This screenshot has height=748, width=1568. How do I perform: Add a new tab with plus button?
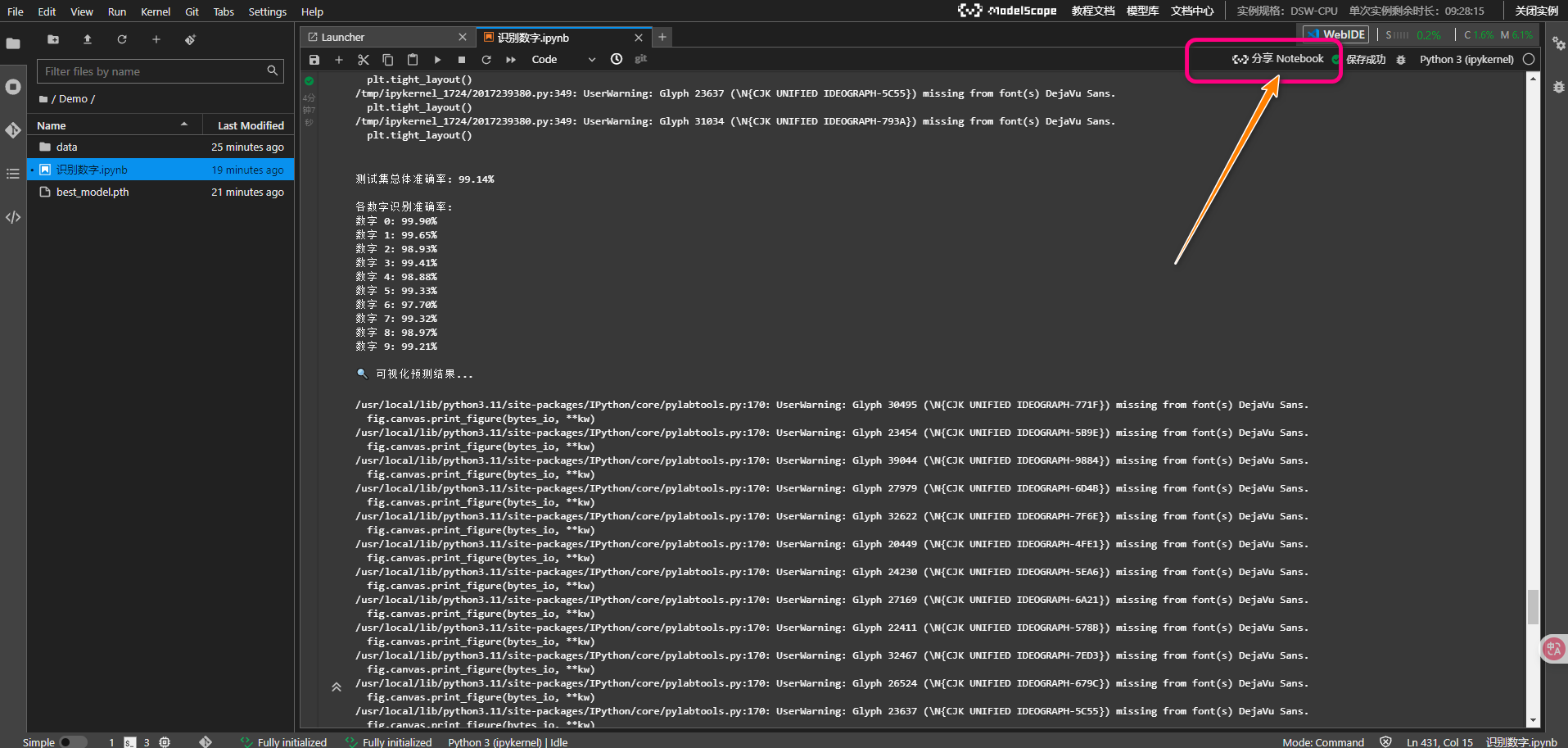662,37
